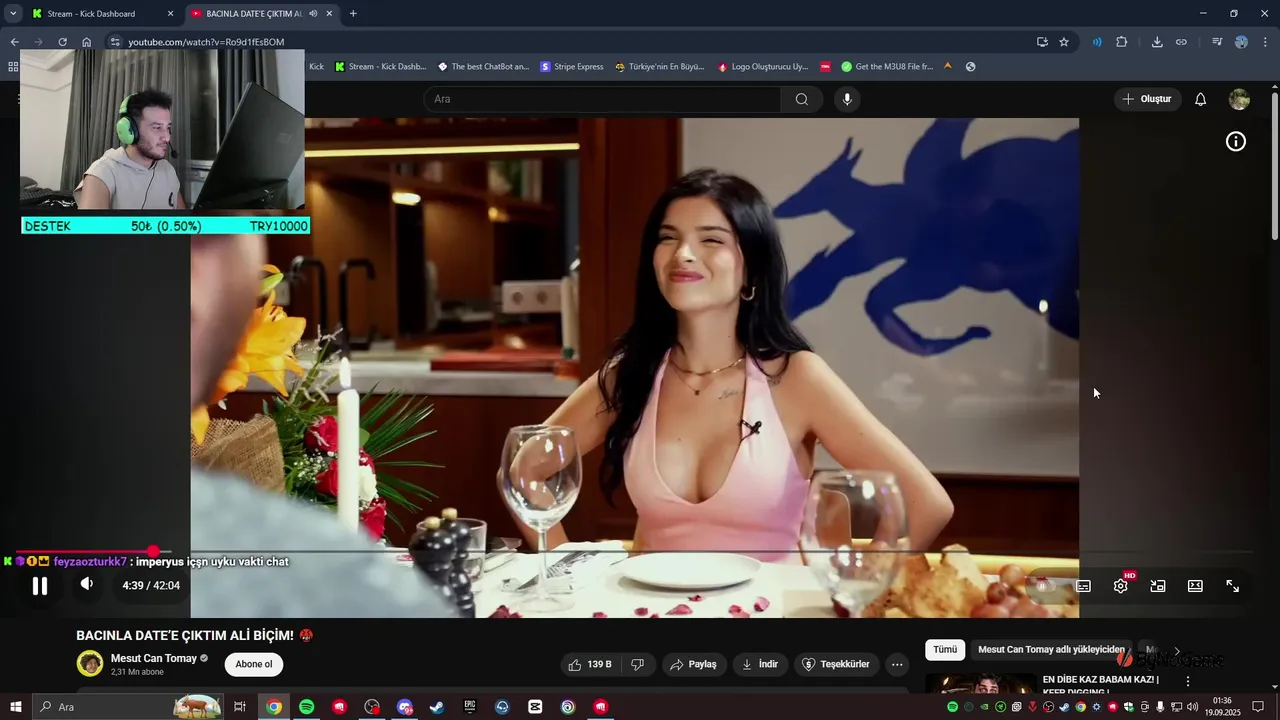Open the Windows Start menu
Image resolution: width=1280 pixels, height=720 pixels.
[15, 707]
